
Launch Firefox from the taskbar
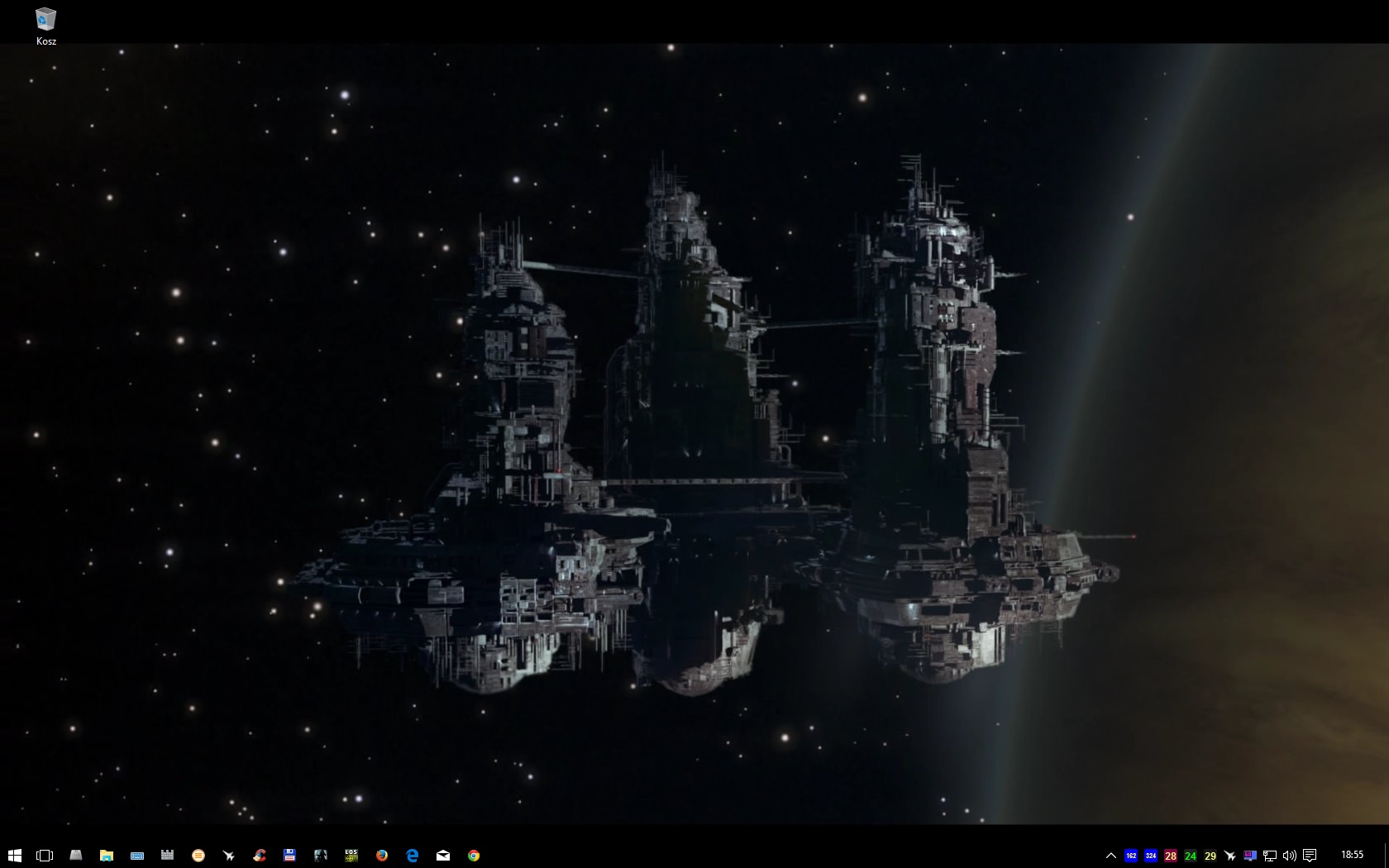click(x=381, y=856)
